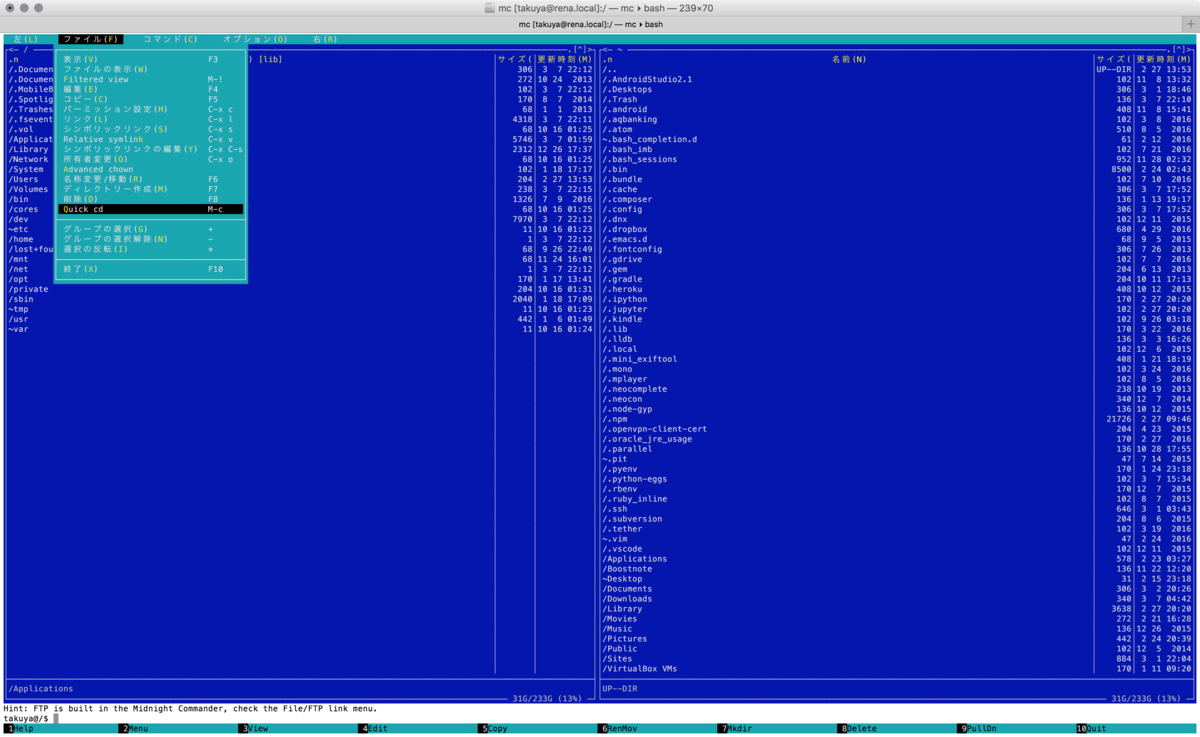
Task: Select Relative symlink menu entry
Action: tap(150, 139)
